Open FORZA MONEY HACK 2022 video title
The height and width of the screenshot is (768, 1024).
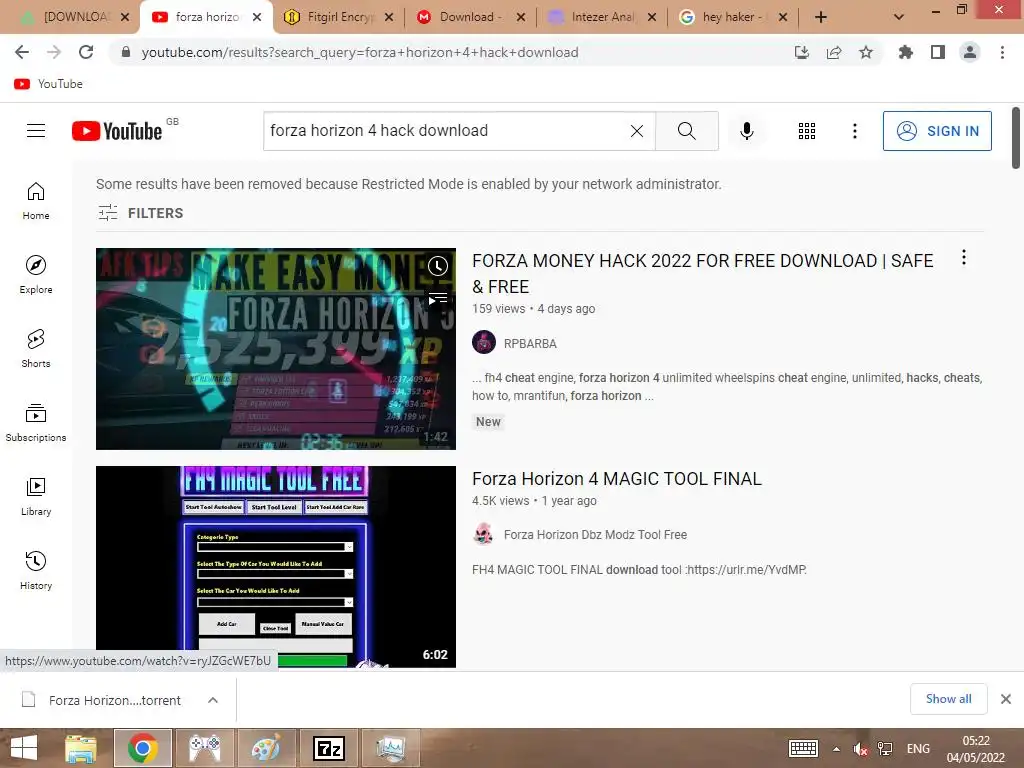pos(703,274)
